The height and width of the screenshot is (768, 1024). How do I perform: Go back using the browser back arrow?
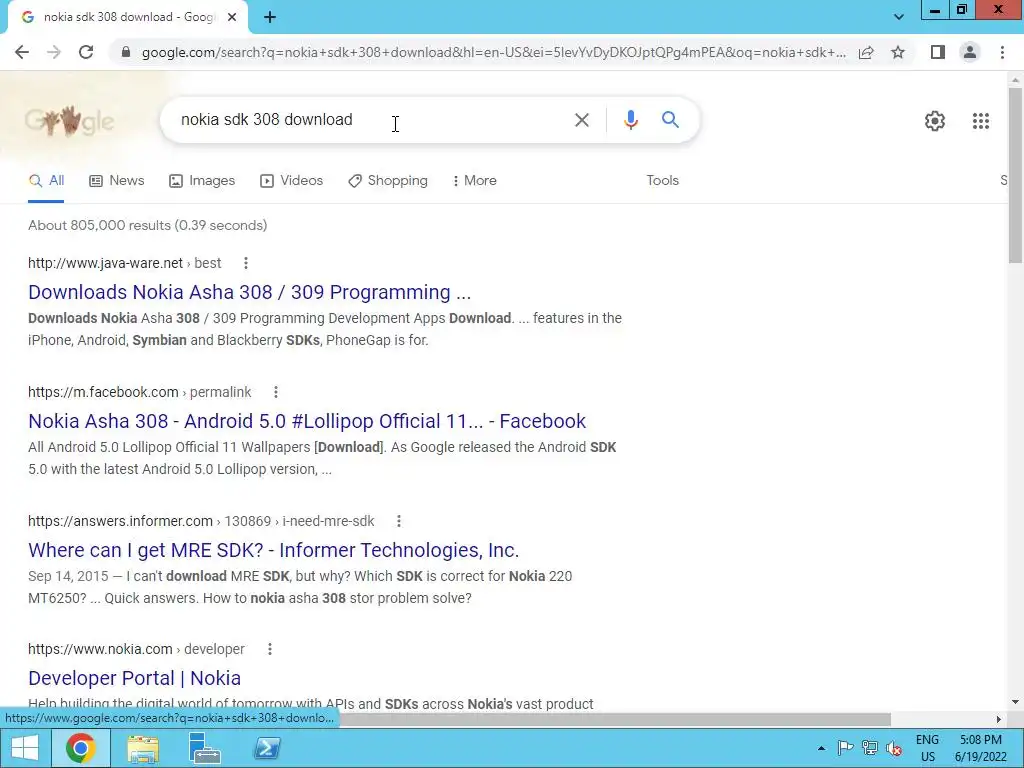pyautogui.click(x=22, y=52)
